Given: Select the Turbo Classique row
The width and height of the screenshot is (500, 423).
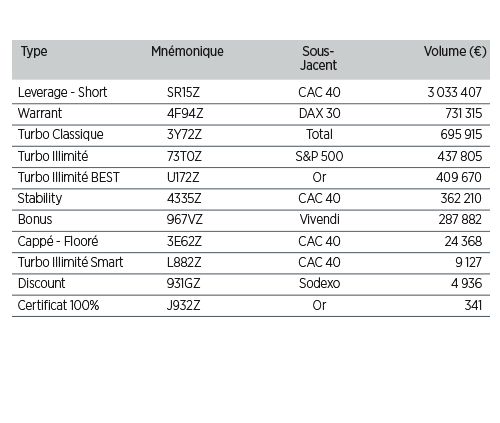Looking at the screenshot, I should [x=251, y=135].
